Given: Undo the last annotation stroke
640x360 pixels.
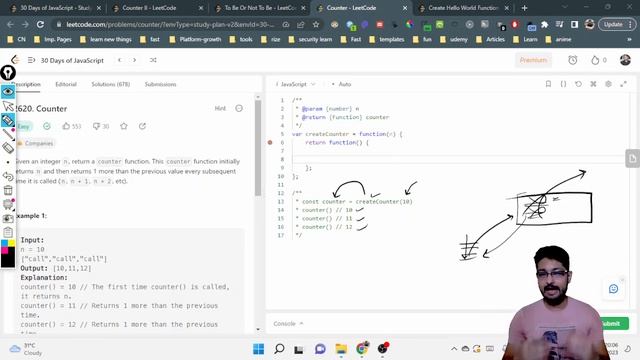Looking at the screenshot, I should point(8,176).
